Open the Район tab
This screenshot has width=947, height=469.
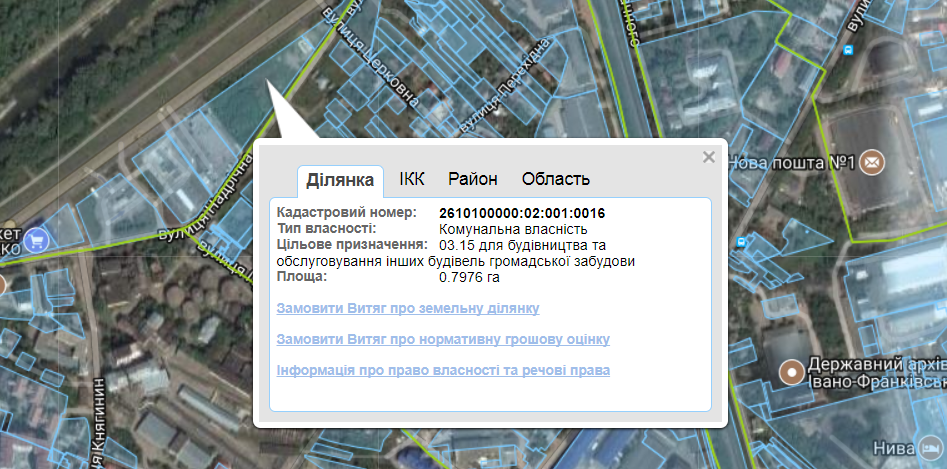click(473, 179)
